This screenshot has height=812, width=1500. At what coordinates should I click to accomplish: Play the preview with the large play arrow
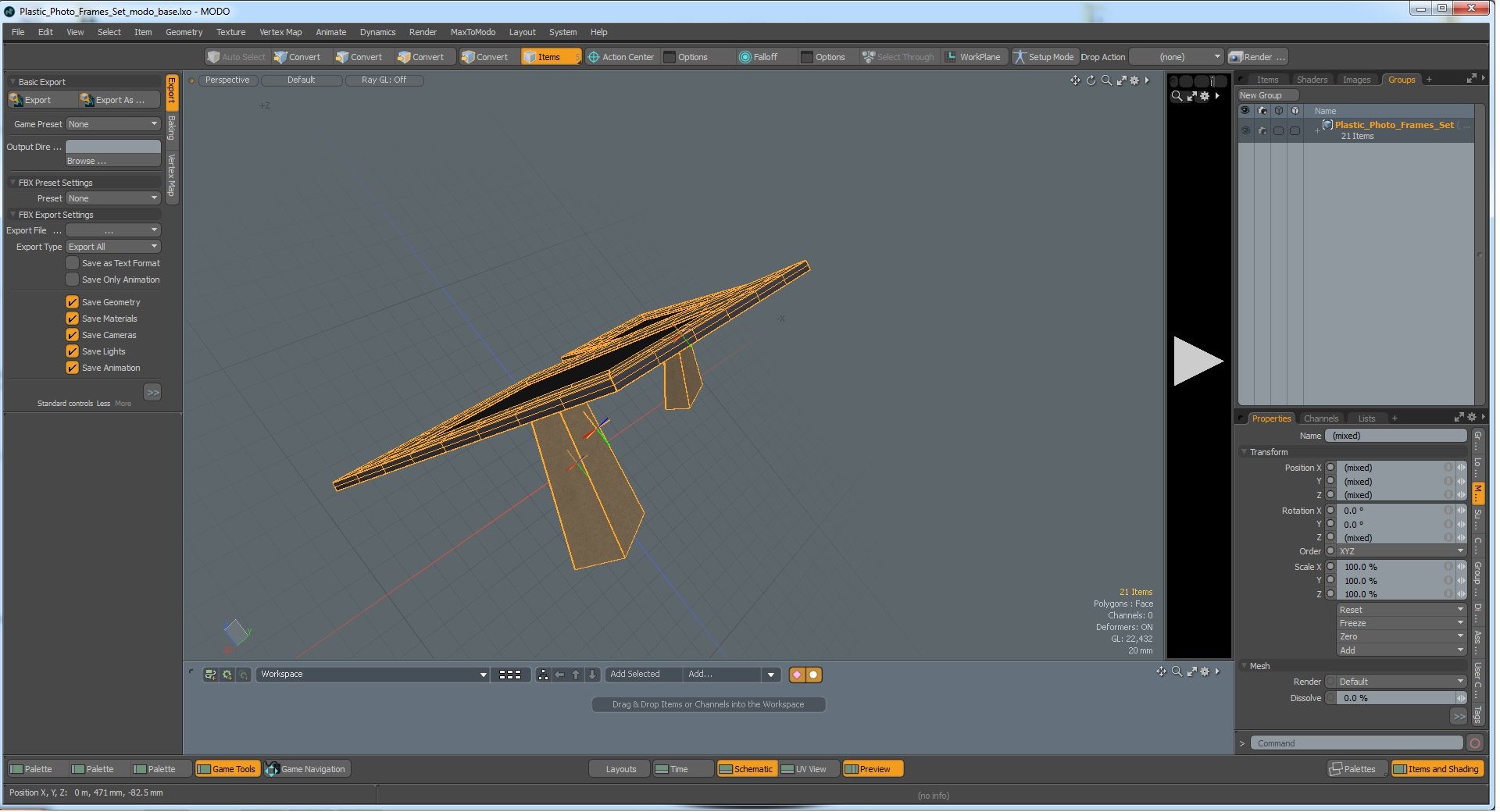pos(1197,361)
